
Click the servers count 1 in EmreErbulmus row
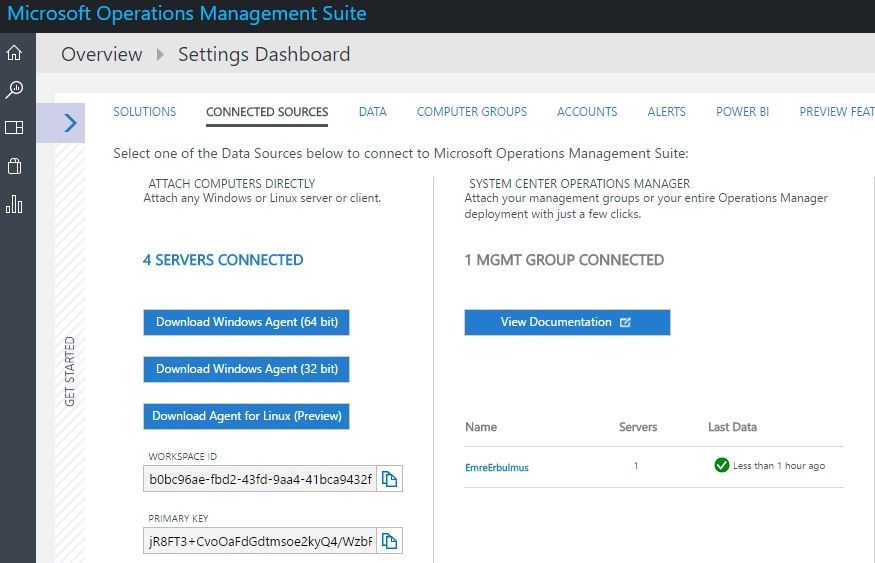[636, 465]
